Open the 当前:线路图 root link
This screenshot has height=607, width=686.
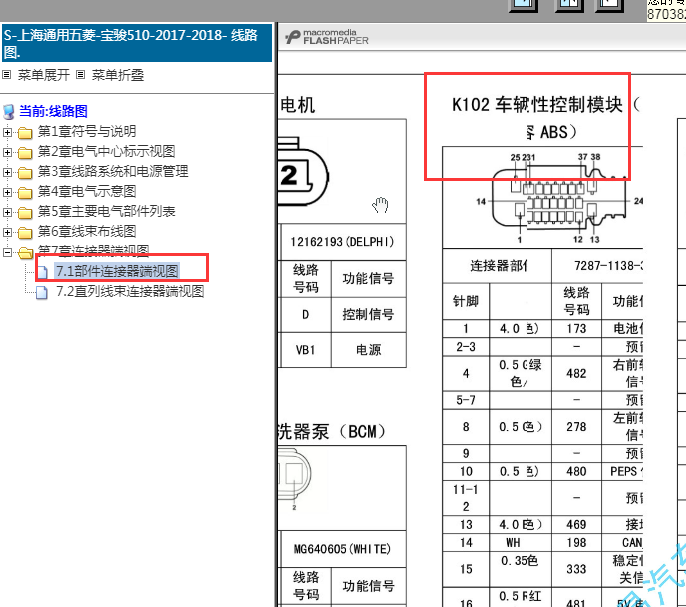(53, 112)
